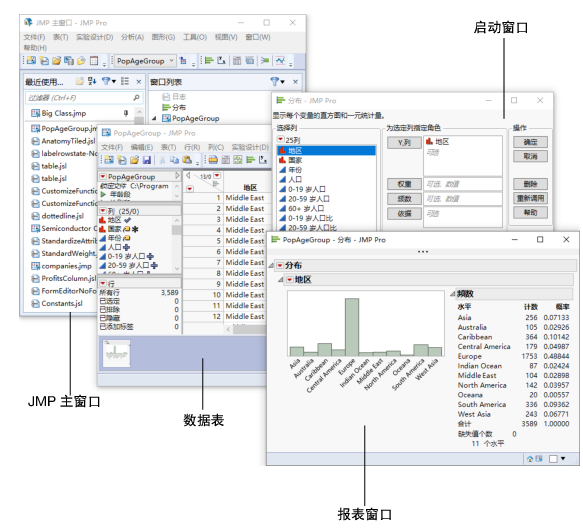
Task: Open 列(C) menu in PopAgeGroup data table
Action: pyautogui.click(x=216, y=147)
